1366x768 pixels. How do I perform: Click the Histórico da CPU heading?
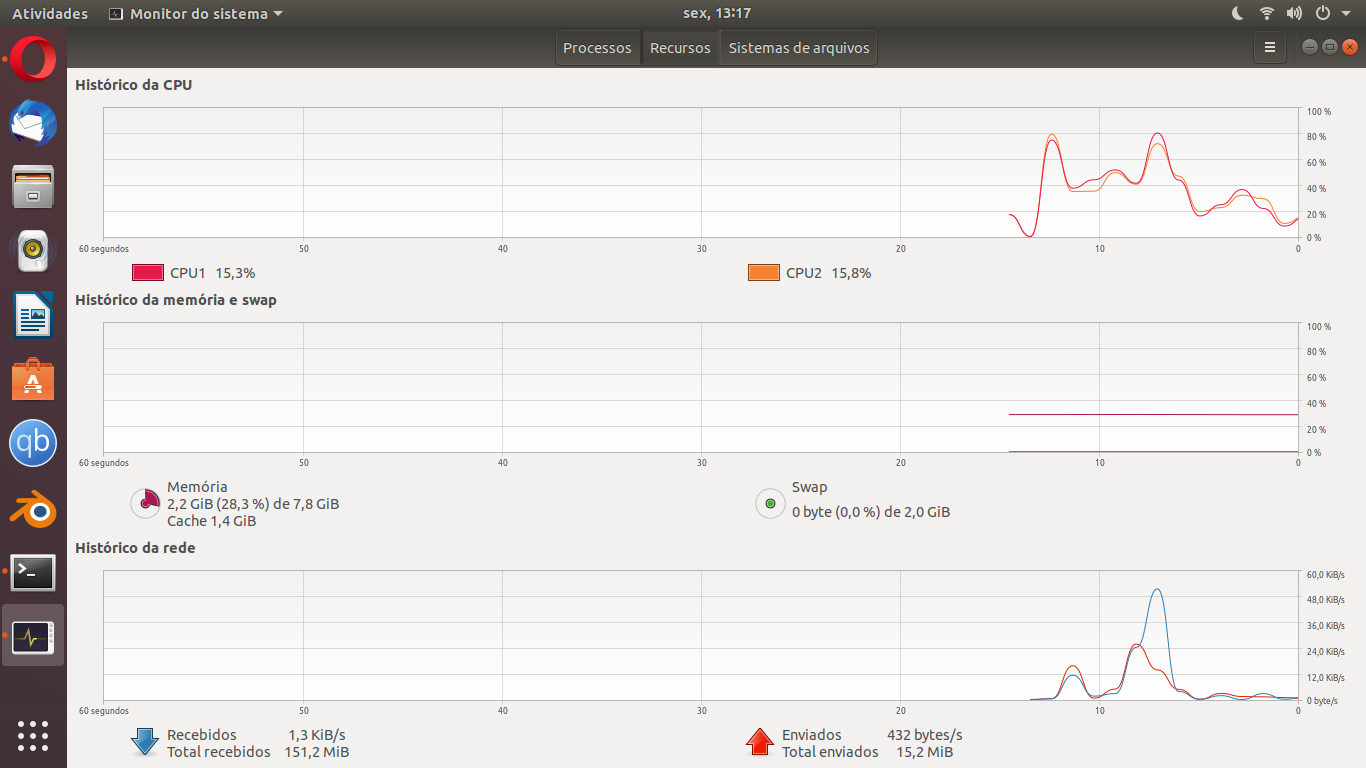[x=134, y=85]
